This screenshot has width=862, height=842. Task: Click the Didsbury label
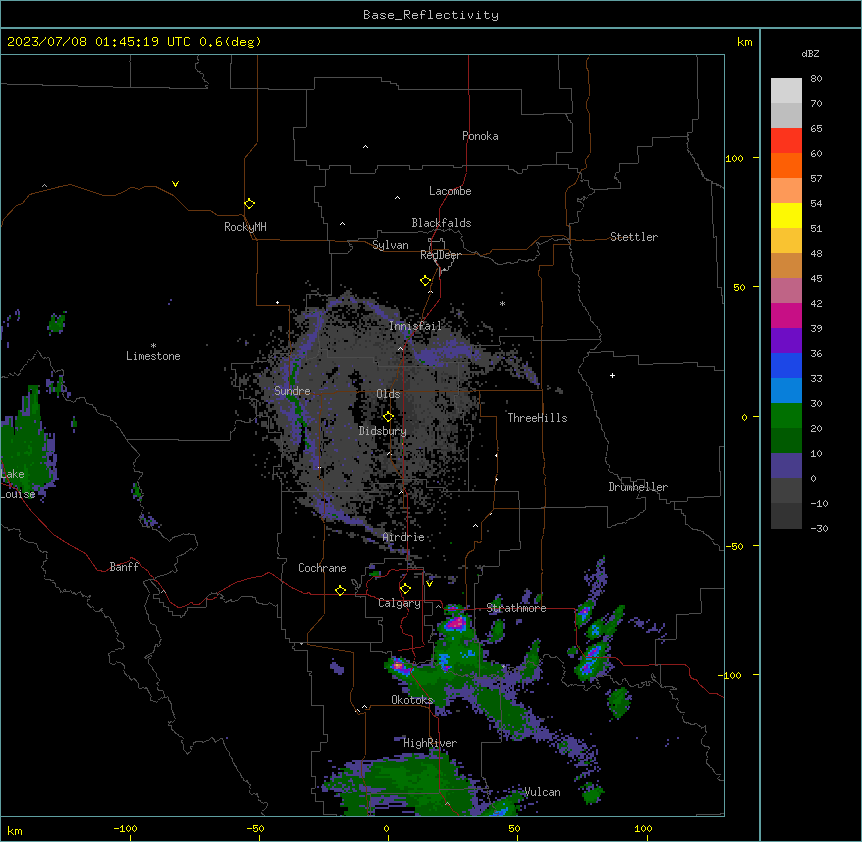point(383,431)
